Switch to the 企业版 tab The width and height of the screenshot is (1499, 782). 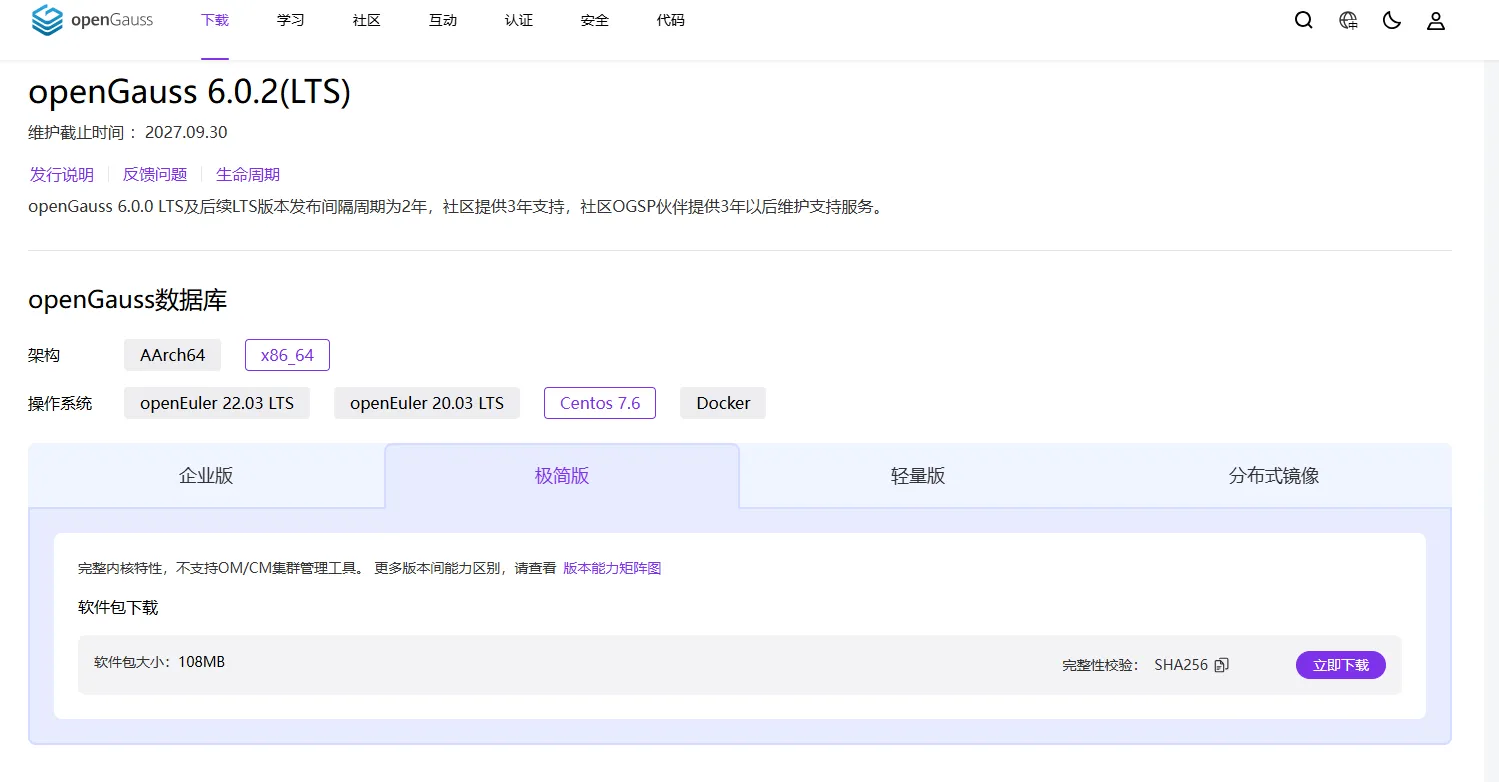tap(205, 475)
